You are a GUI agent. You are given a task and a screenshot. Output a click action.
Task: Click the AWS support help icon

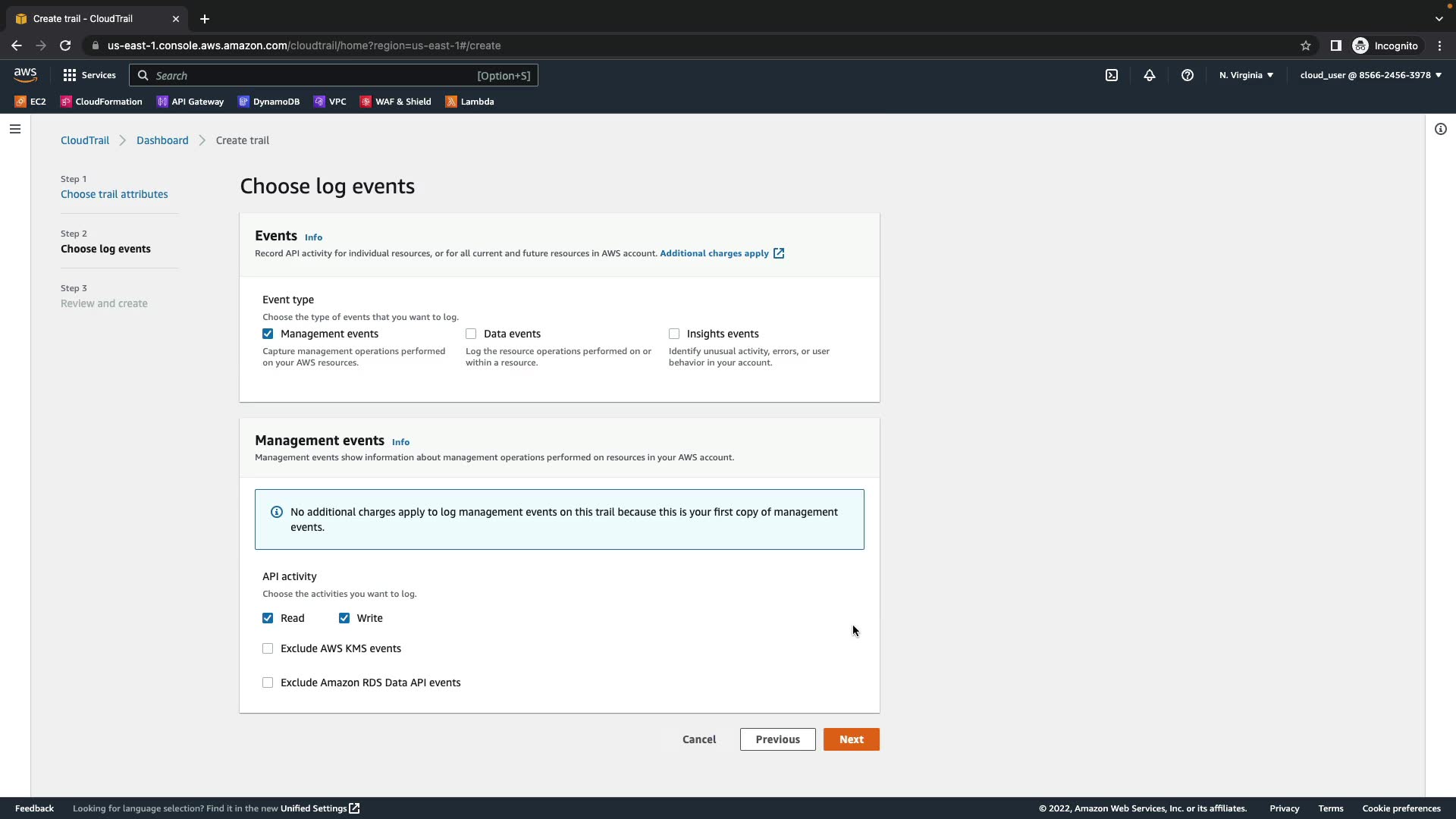point(1188,75)
